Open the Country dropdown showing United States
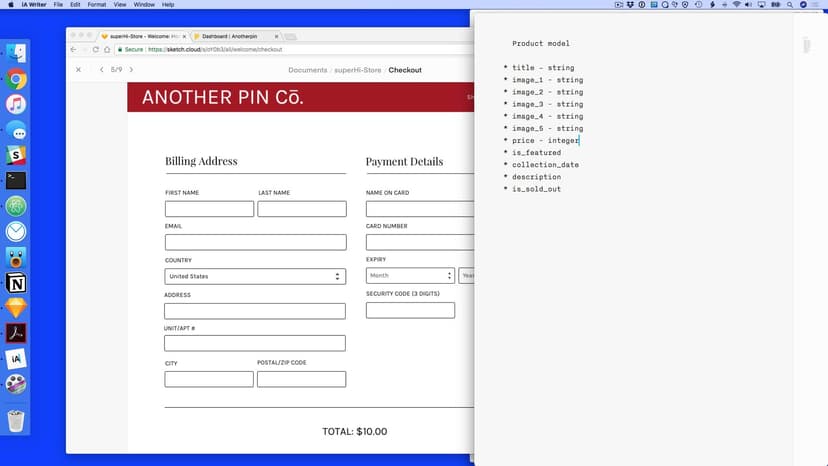828x466 pixels. pos(255,276)
